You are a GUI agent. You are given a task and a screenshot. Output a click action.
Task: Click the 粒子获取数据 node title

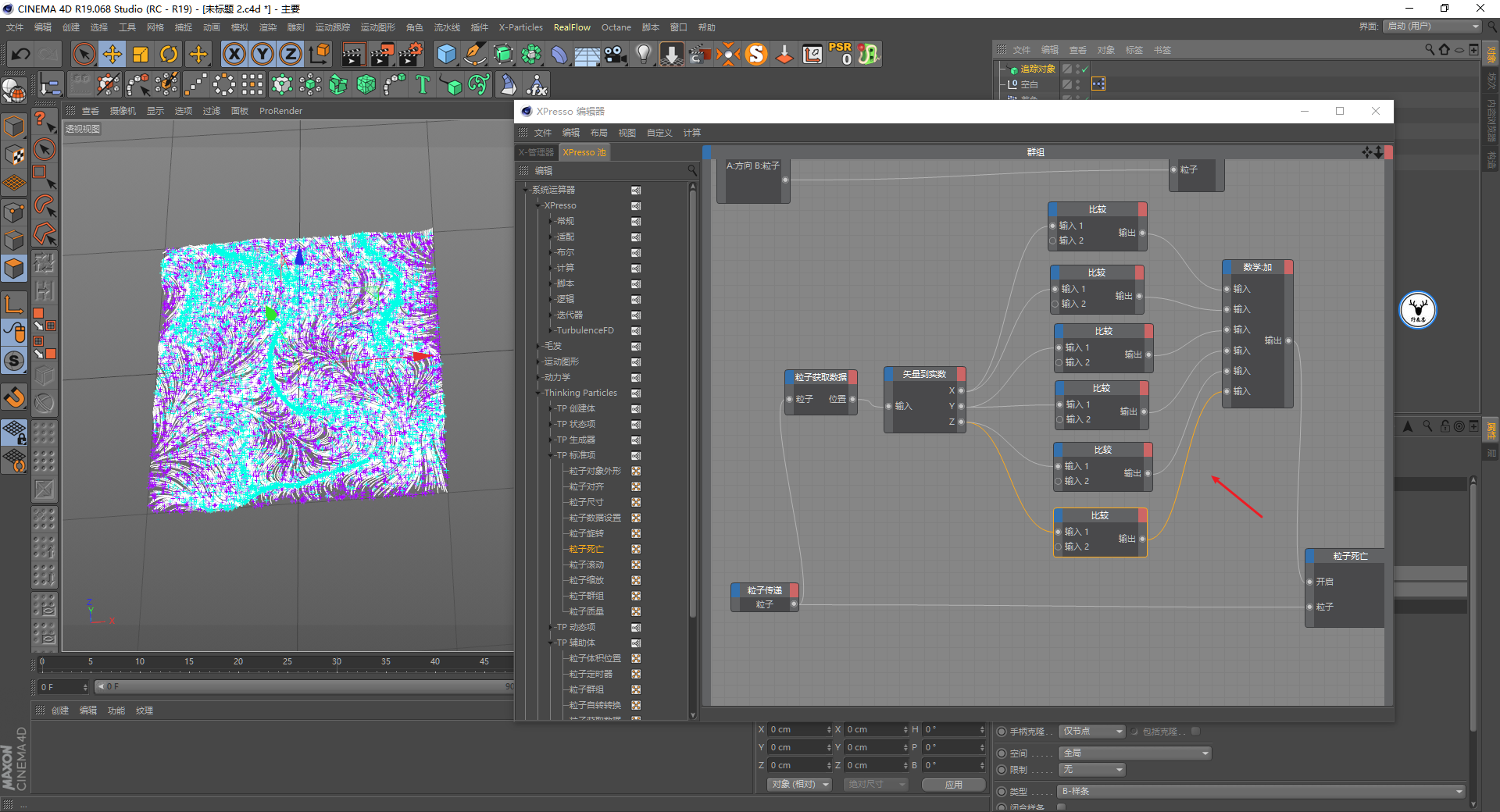tap(820, 377)
